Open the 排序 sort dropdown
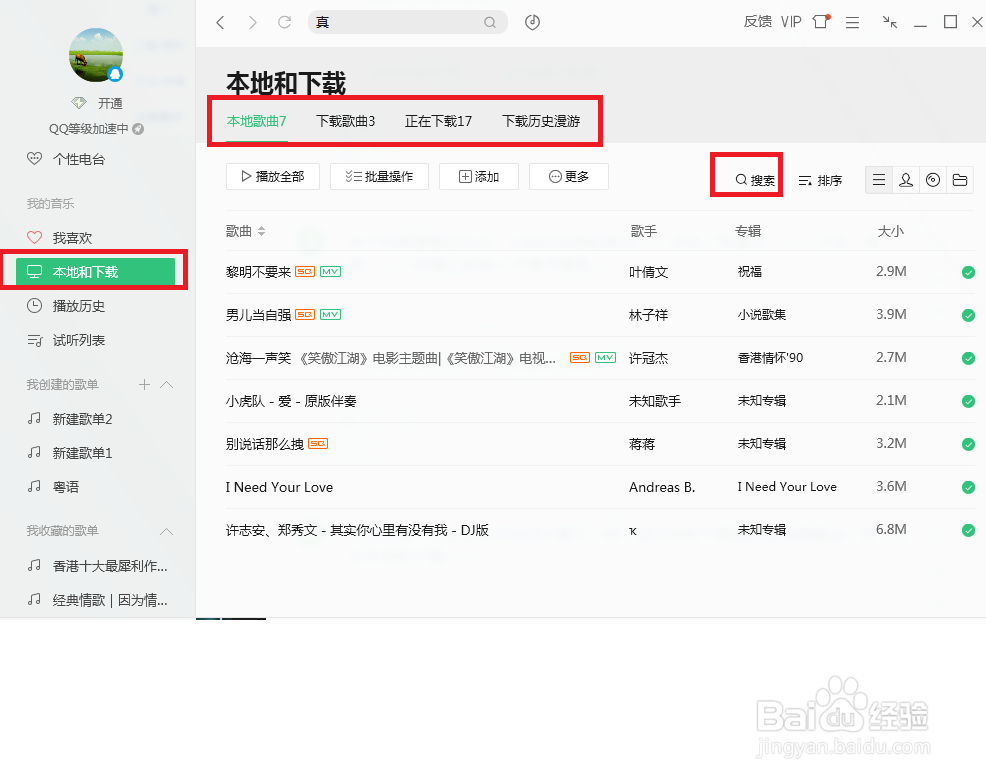Screen dimensions: 986x781 point(821,180)
